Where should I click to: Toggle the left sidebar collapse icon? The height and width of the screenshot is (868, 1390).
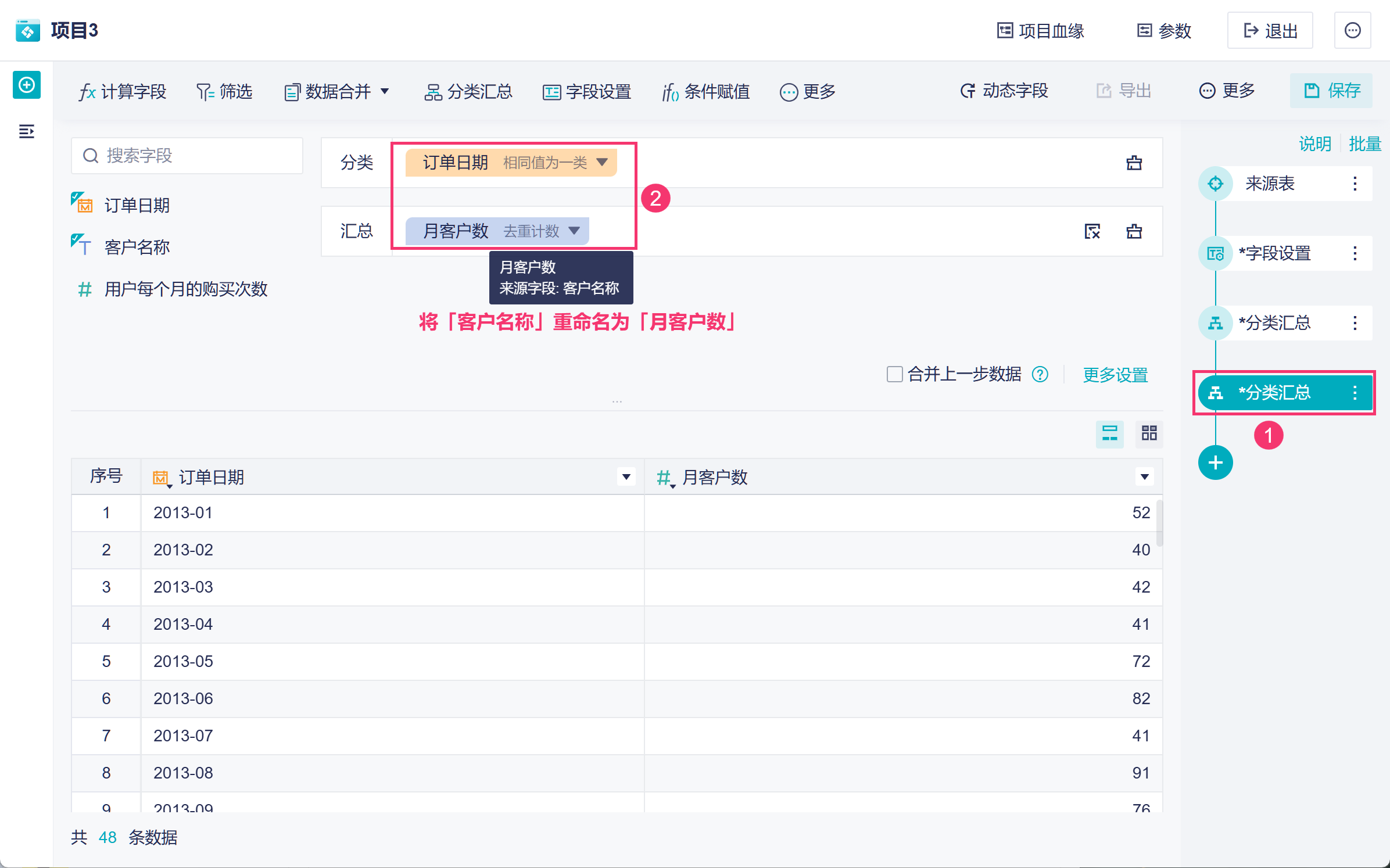point(26,132)
